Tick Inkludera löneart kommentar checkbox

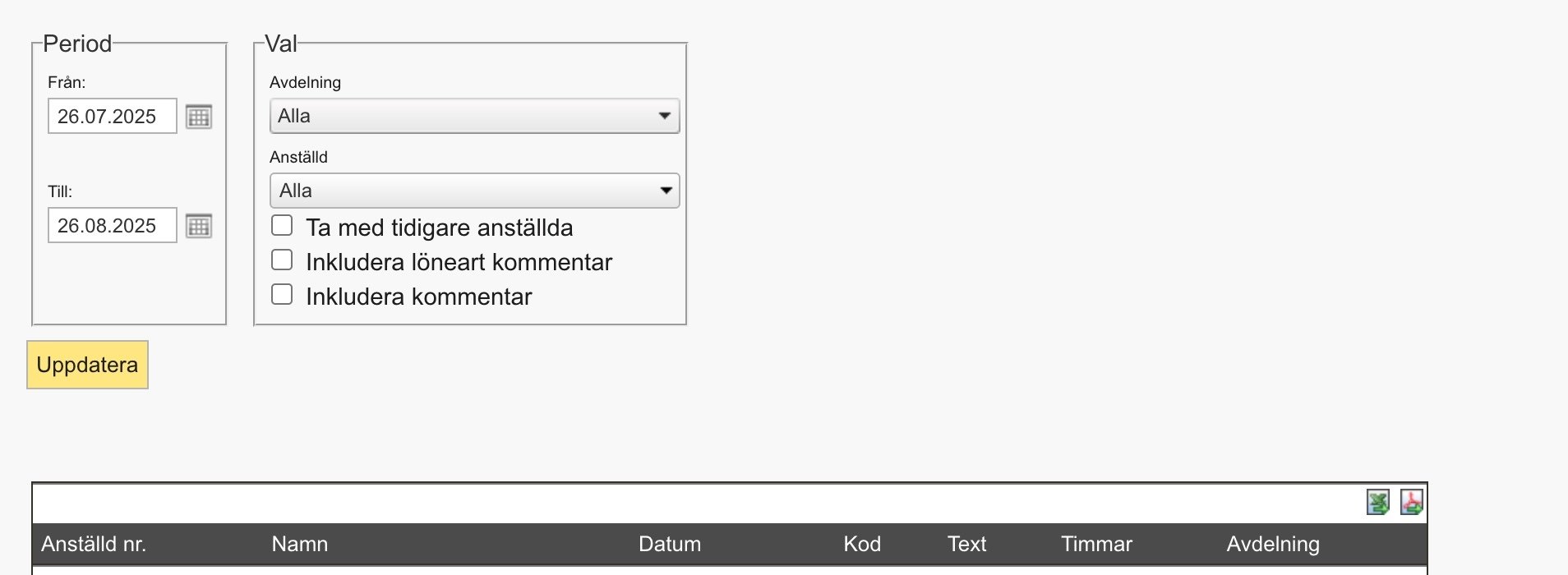point(282,260)
